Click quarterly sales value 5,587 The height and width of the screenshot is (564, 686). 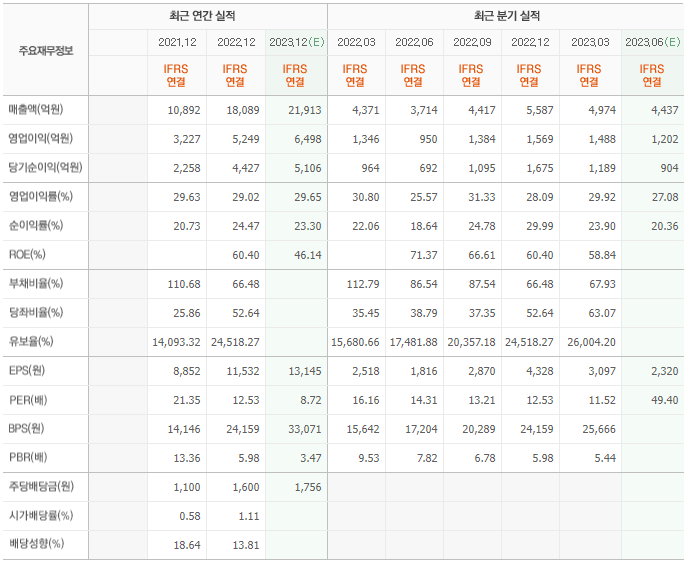click(x=539, y=110)
